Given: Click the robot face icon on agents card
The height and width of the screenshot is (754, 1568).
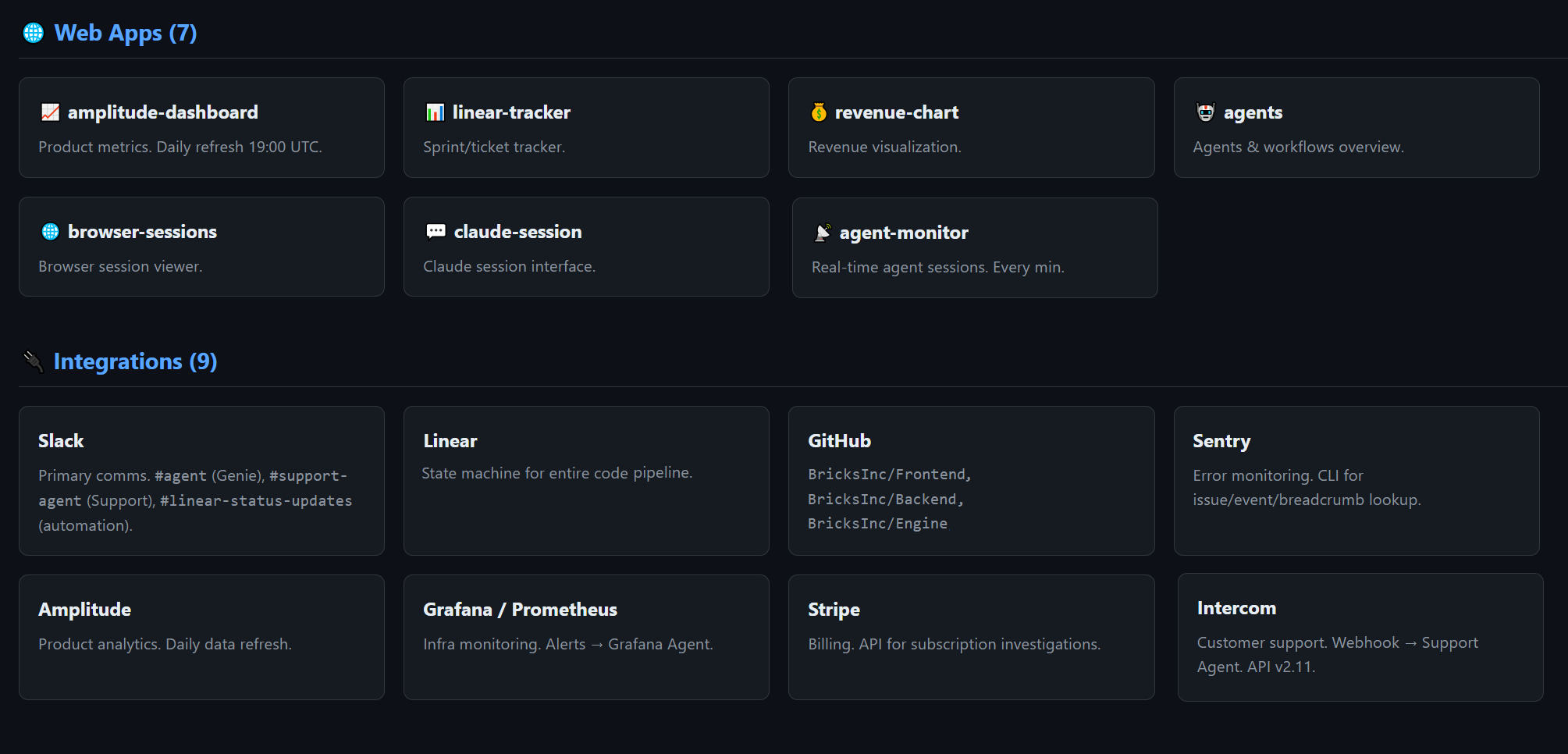Looking at the screenshot, I should (1206, 112).
